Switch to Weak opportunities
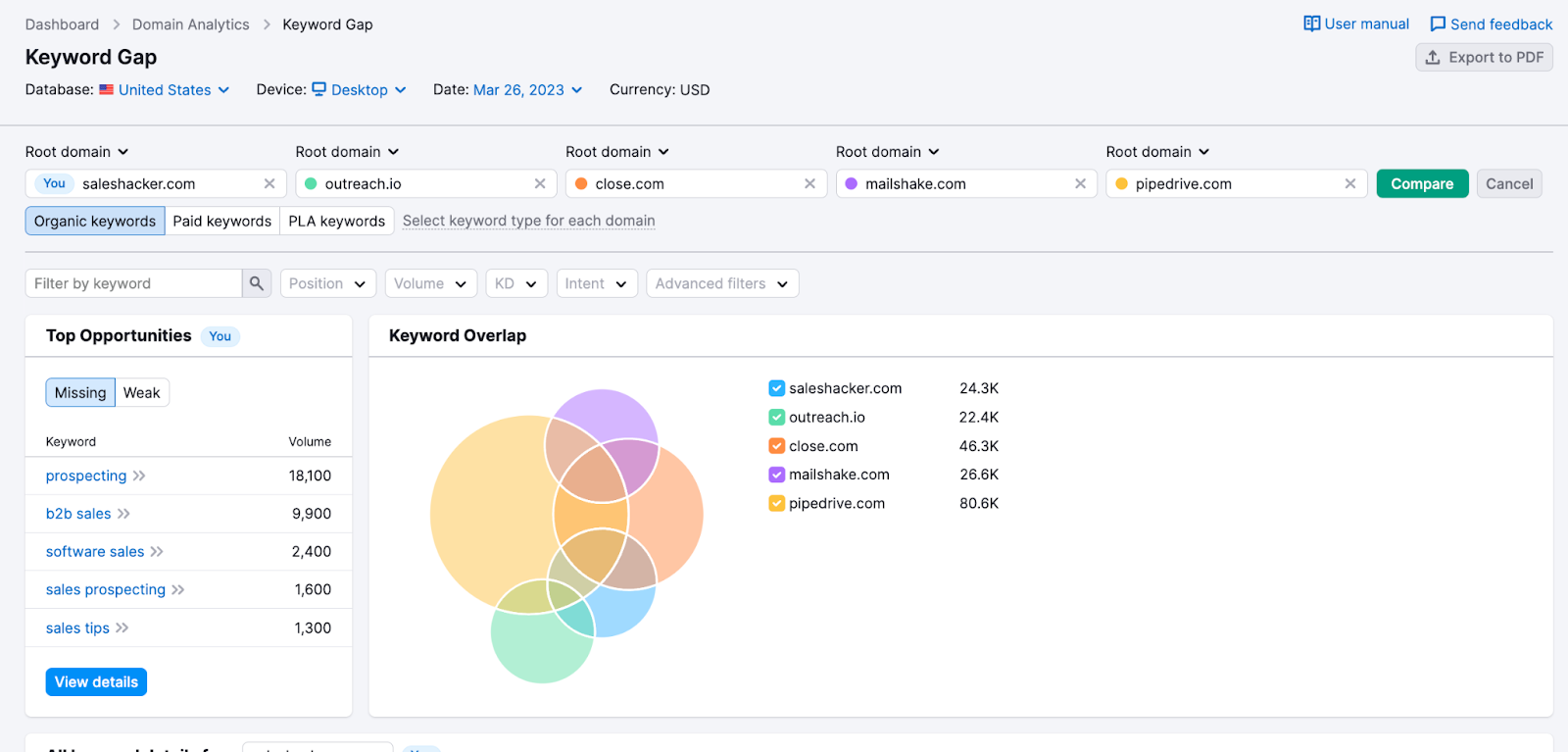The image size is (1568, 752). [x=142, y=392]
